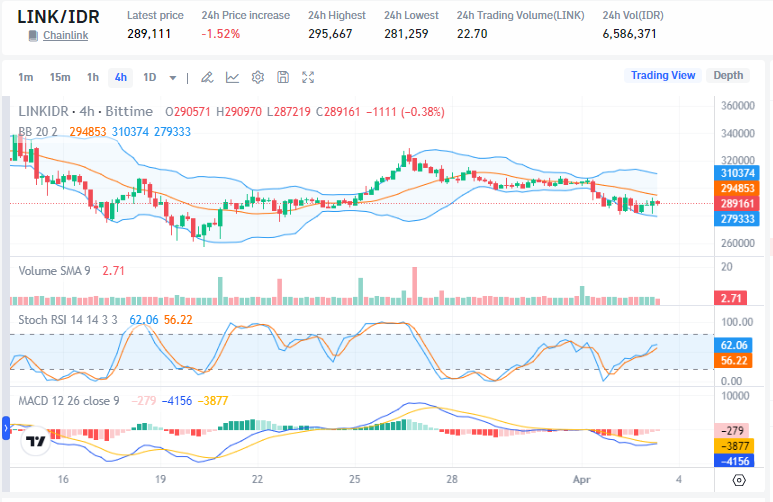Click the -1.52% price change value
Screen dimensions: 773x502
click(220, 34)
